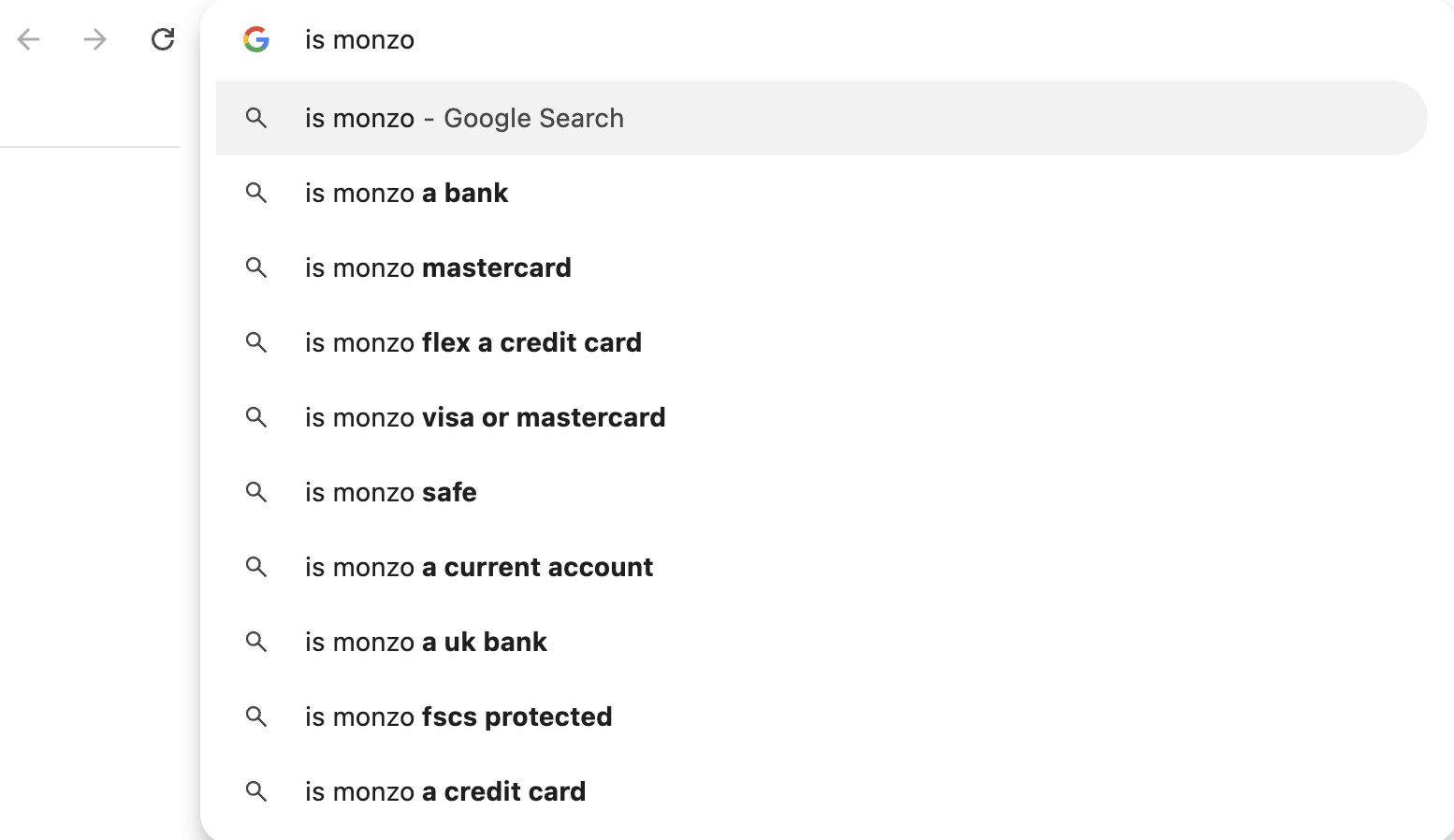Click the magnifier icon next to 'is monzo a bank'
This screenshot has height=840, width=1454.
coord(256,194)
